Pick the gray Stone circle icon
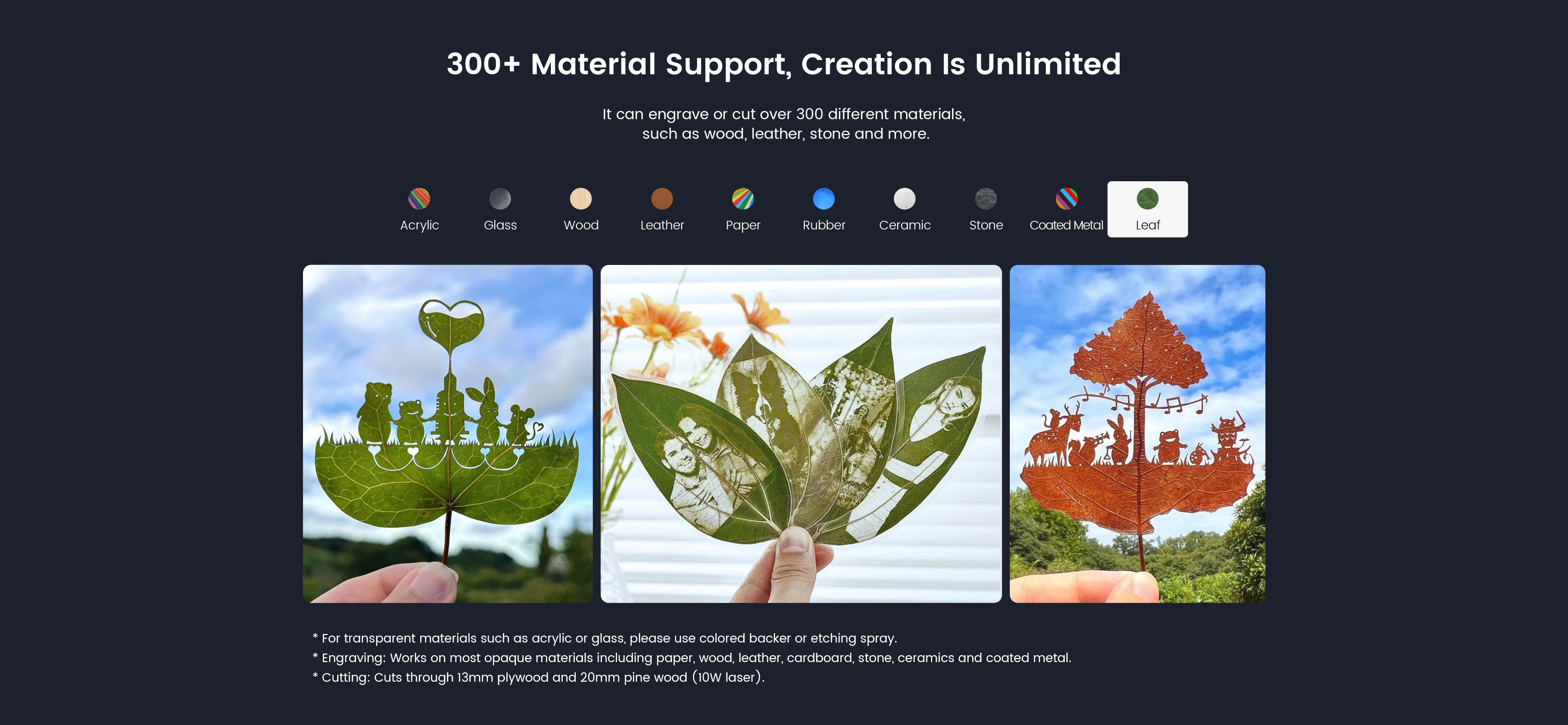 [x=986, y=198]
